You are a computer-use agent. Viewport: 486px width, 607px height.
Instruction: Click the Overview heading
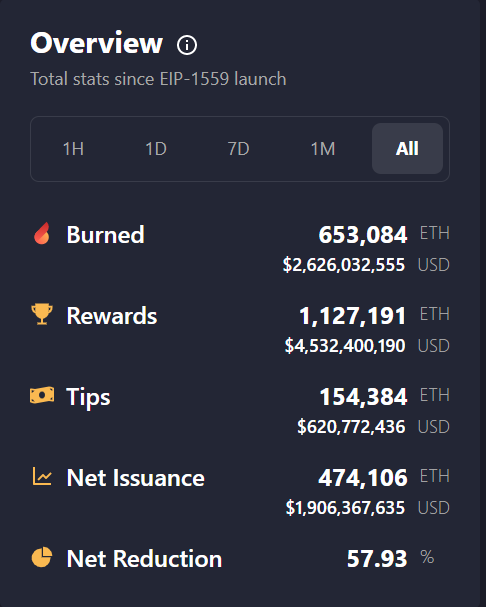point(96,43)
